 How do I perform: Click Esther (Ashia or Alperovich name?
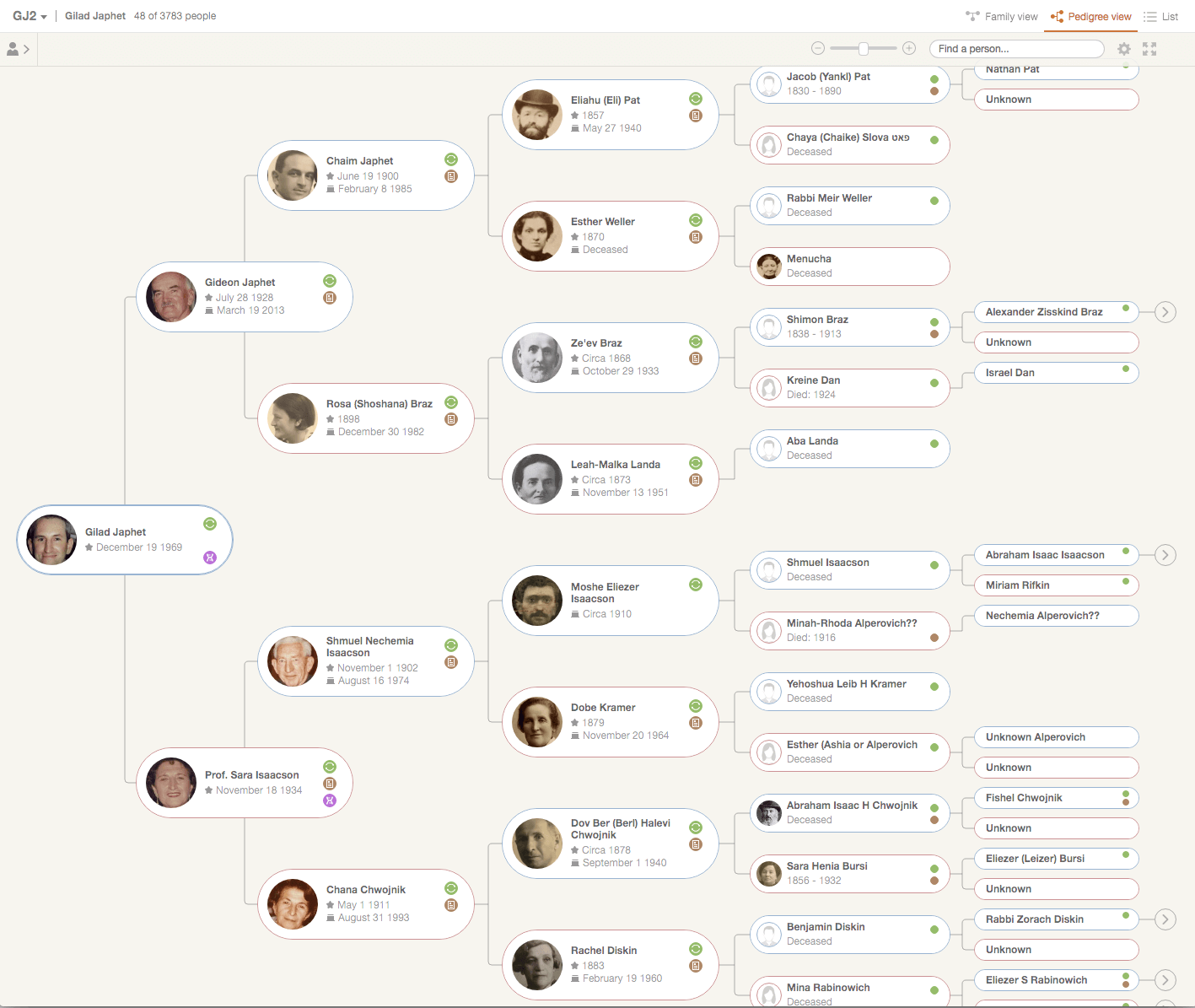click(x=852, y=745)
